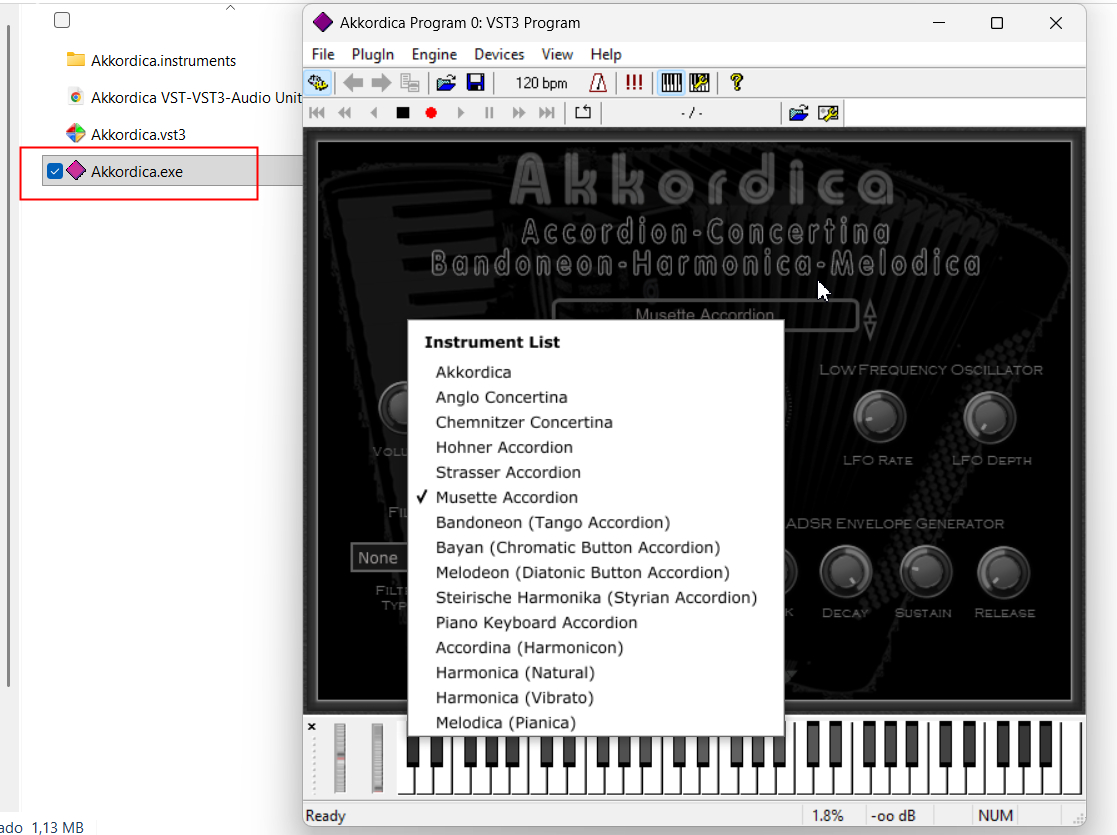The width and height of the screenshot is (1117, 835).
Task: Click the next program right arrow icon
Action: pyautogui.click(x=382, y=83)
